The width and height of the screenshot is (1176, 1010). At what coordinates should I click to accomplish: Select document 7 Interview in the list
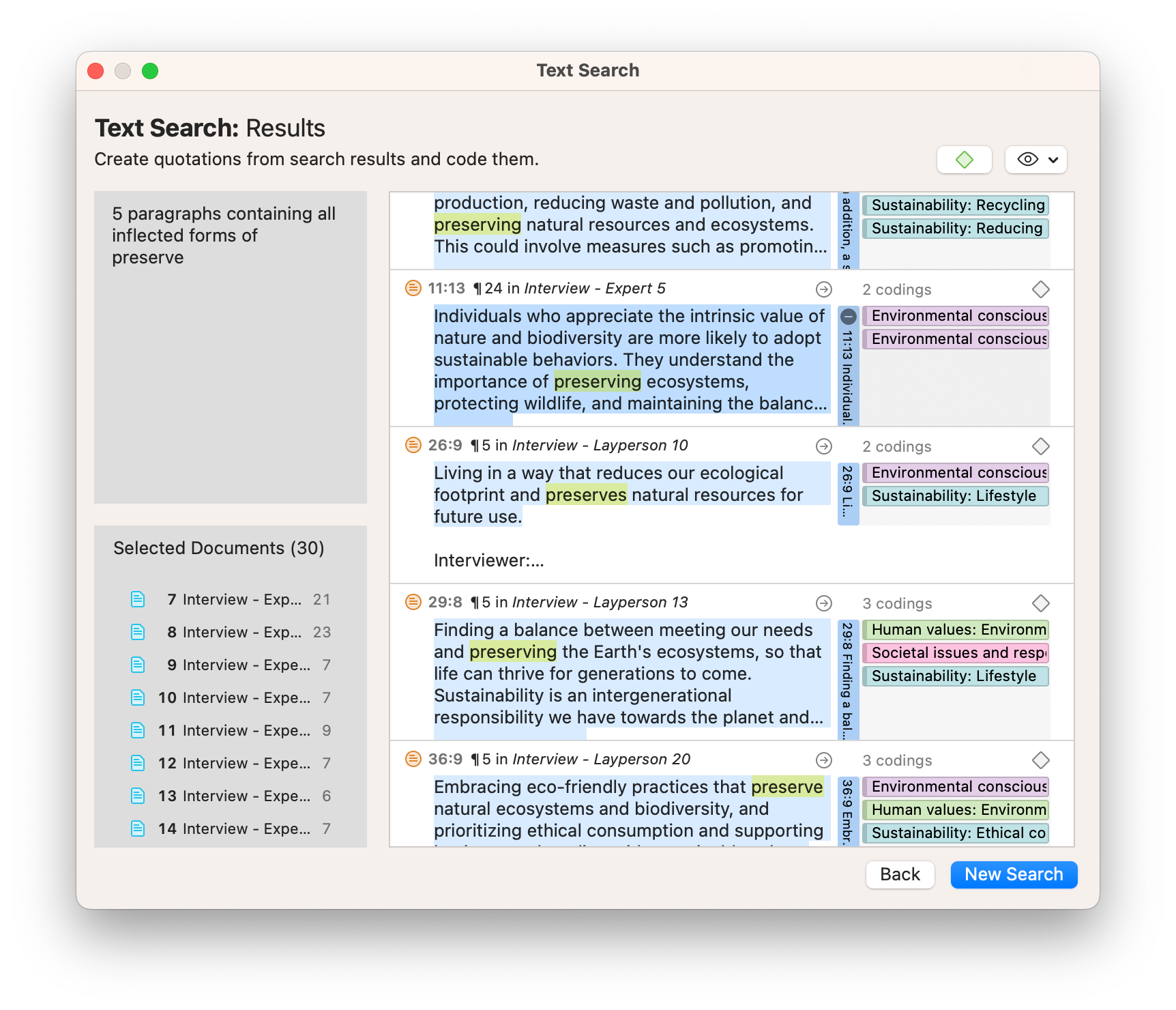click(x=231, y=599)
